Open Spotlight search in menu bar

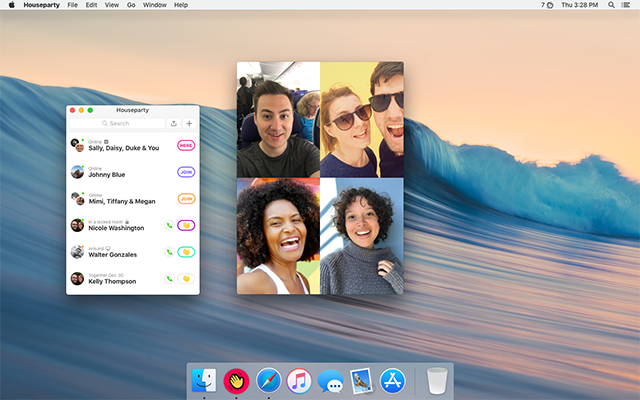[x=613, y=5]
